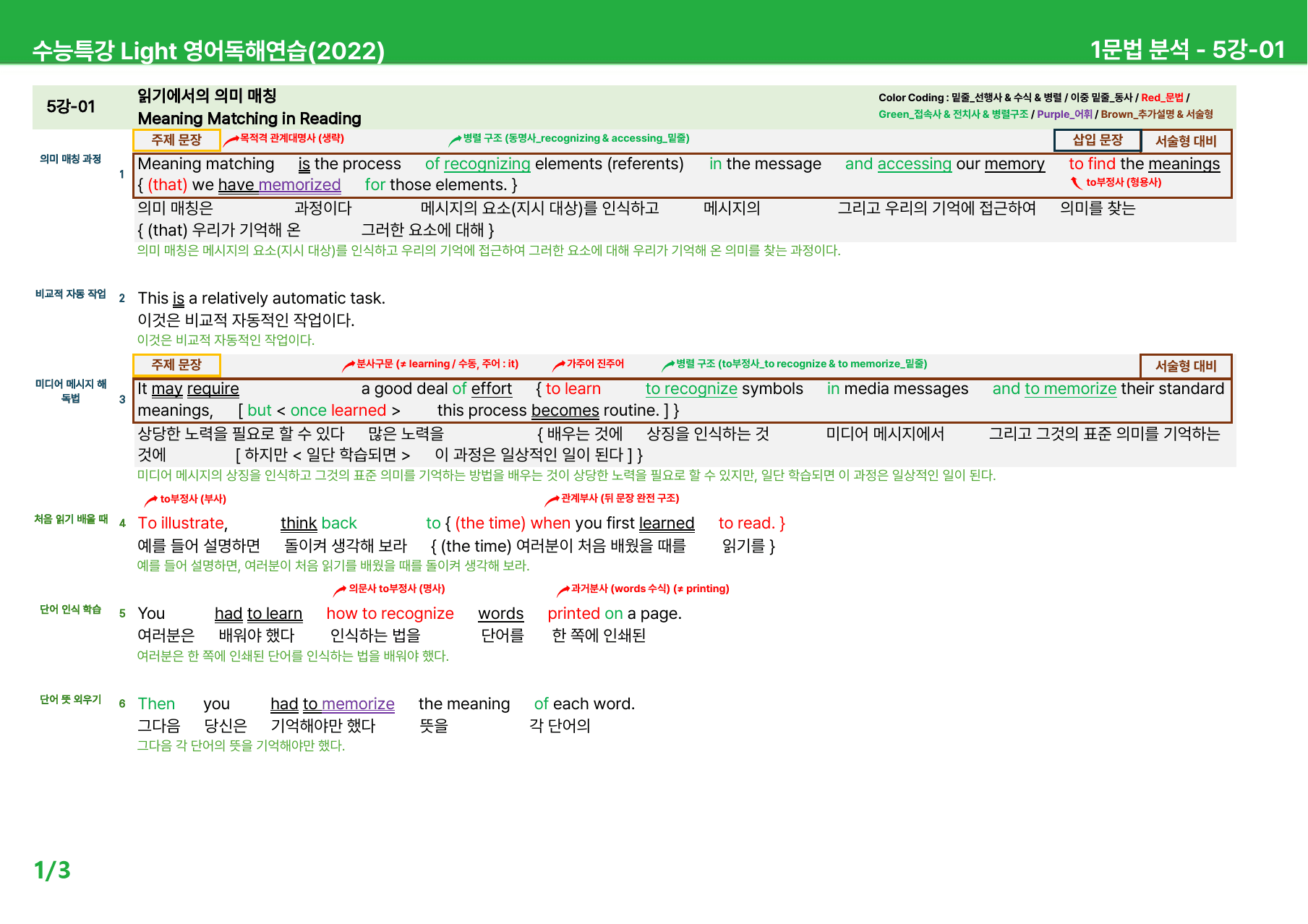
Task: Click the phrase 'of each word.' in sentence 6
Action: point(584,704)
